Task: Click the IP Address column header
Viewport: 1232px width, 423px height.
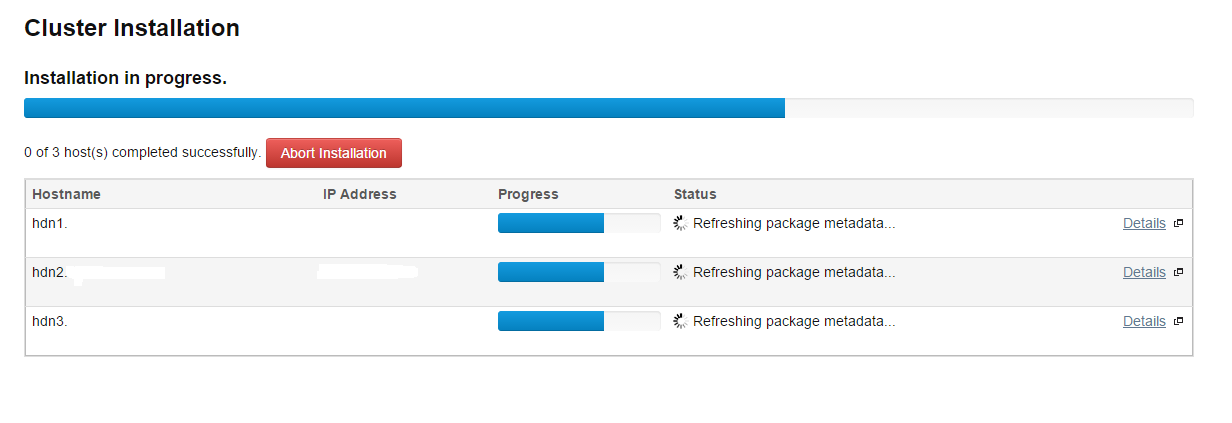Action: pyautogui.click(x=360, y=194)
